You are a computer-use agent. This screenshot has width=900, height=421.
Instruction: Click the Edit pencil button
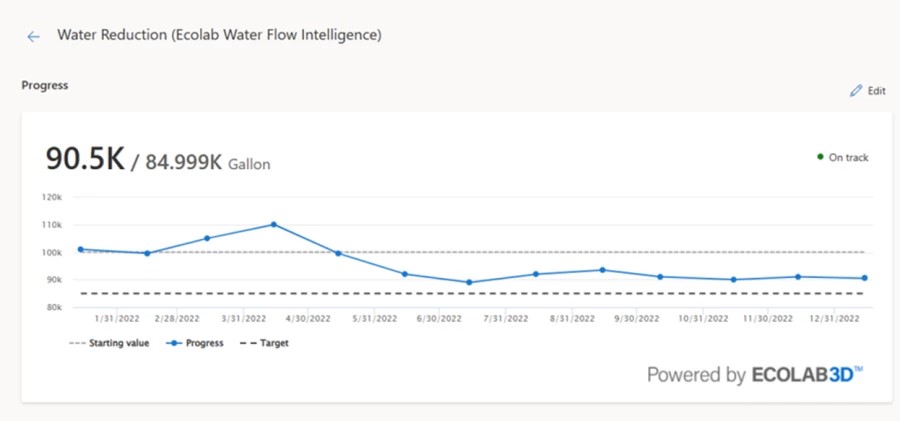[x=867, y=91]
